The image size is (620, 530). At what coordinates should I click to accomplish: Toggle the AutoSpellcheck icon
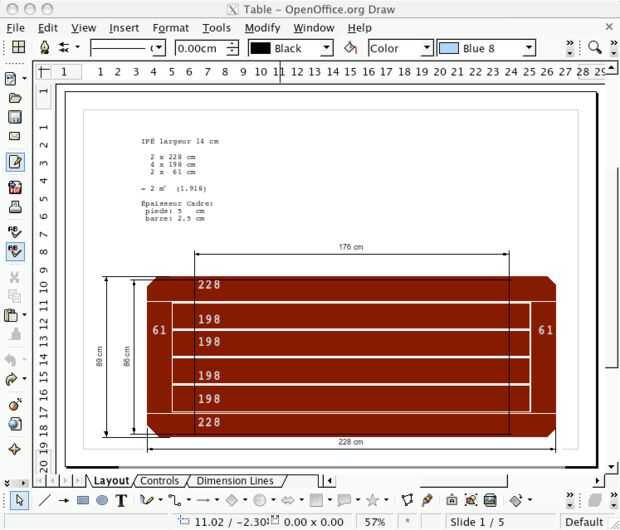pyautogui.click(x=15, y=252)
